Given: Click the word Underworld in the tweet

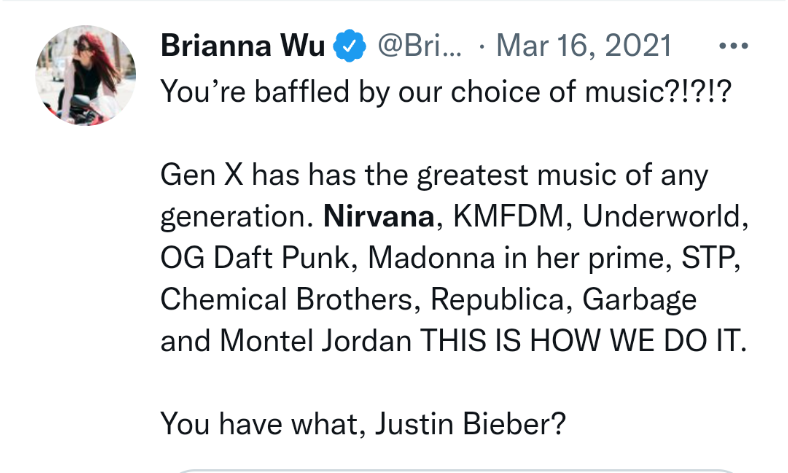Looking at the screenshot, I should 662,217.
